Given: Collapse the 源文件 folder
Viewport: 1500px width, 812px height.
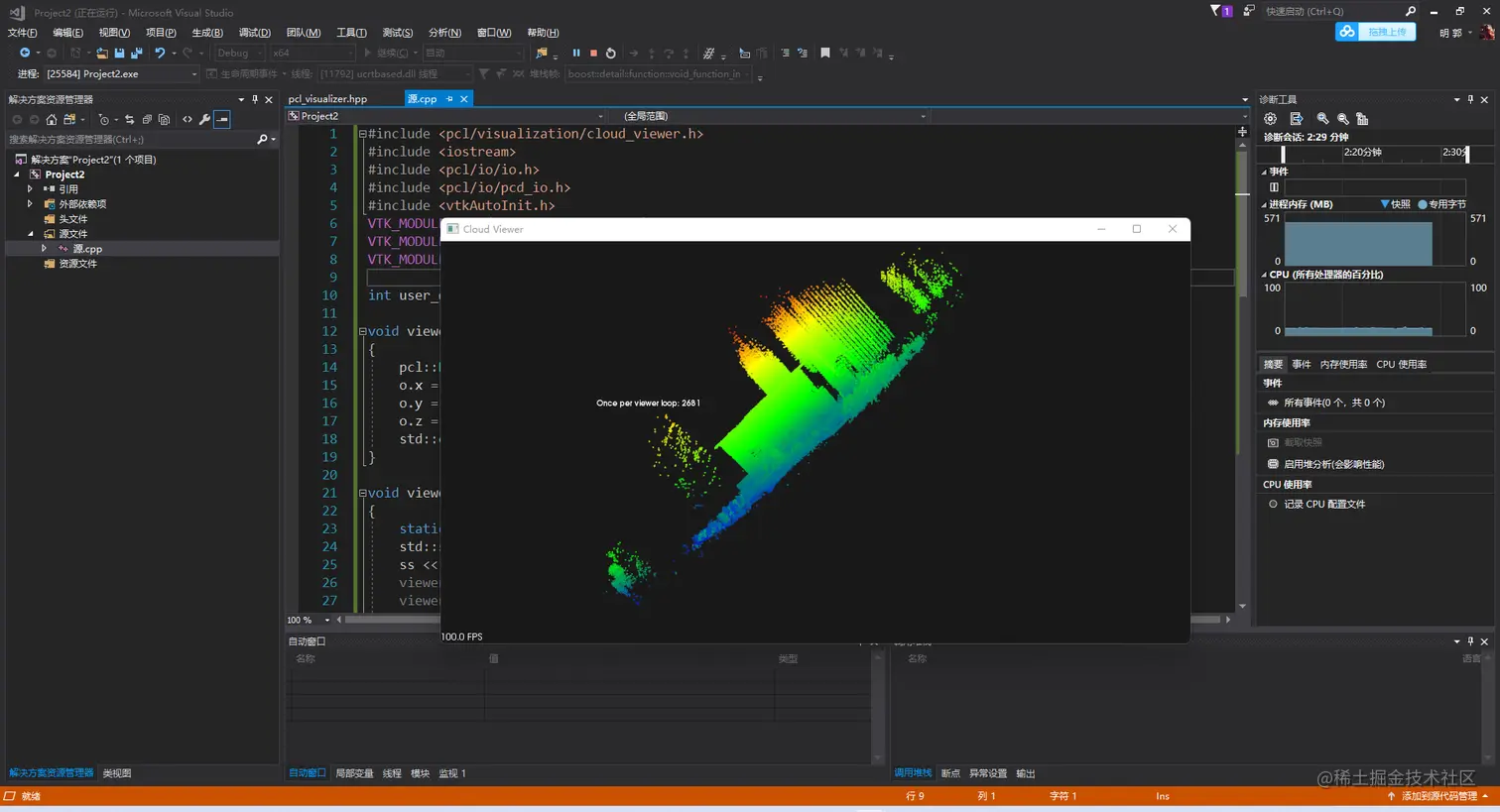Looking at the screenshot, I should tap(30, 234).
